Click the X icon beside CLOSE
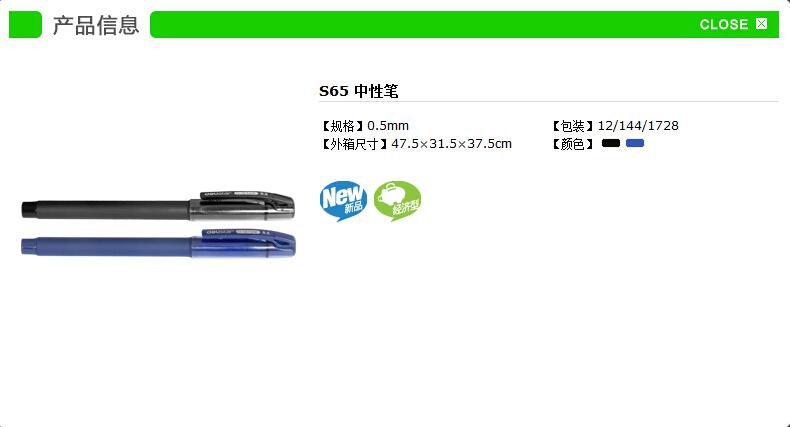The height and width of the screenshot is (427, 790). pyautogui.click(x=761, y=24)
